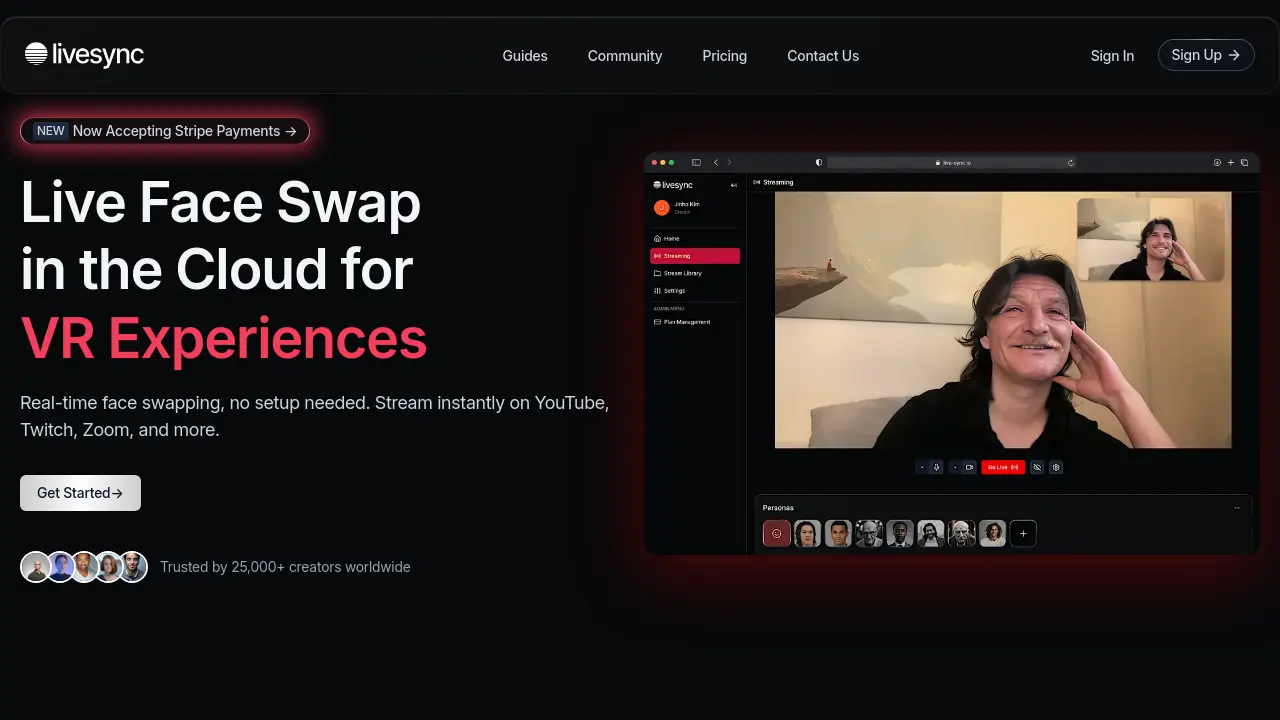
Task: Select the red smiley no-persona tile
Action: click(x=777, y=533)
